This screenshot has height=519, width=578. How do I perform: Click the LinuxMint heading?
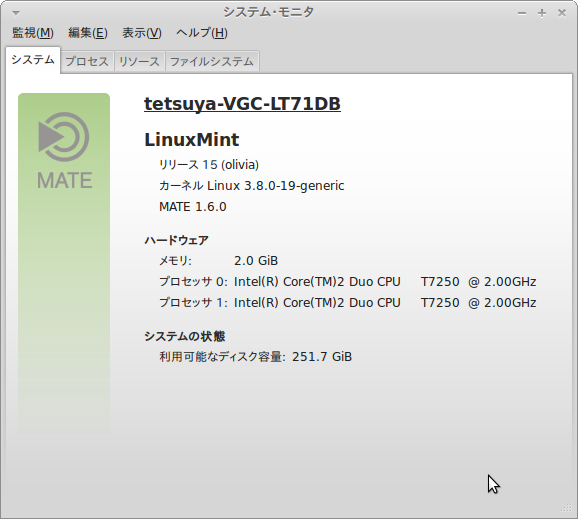click(x=192, y=140)
